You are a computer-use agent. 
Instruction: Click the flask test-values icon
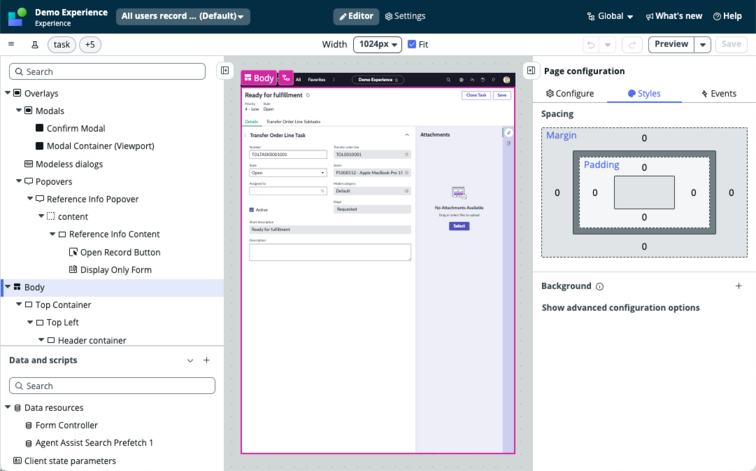tap(35, 45)
